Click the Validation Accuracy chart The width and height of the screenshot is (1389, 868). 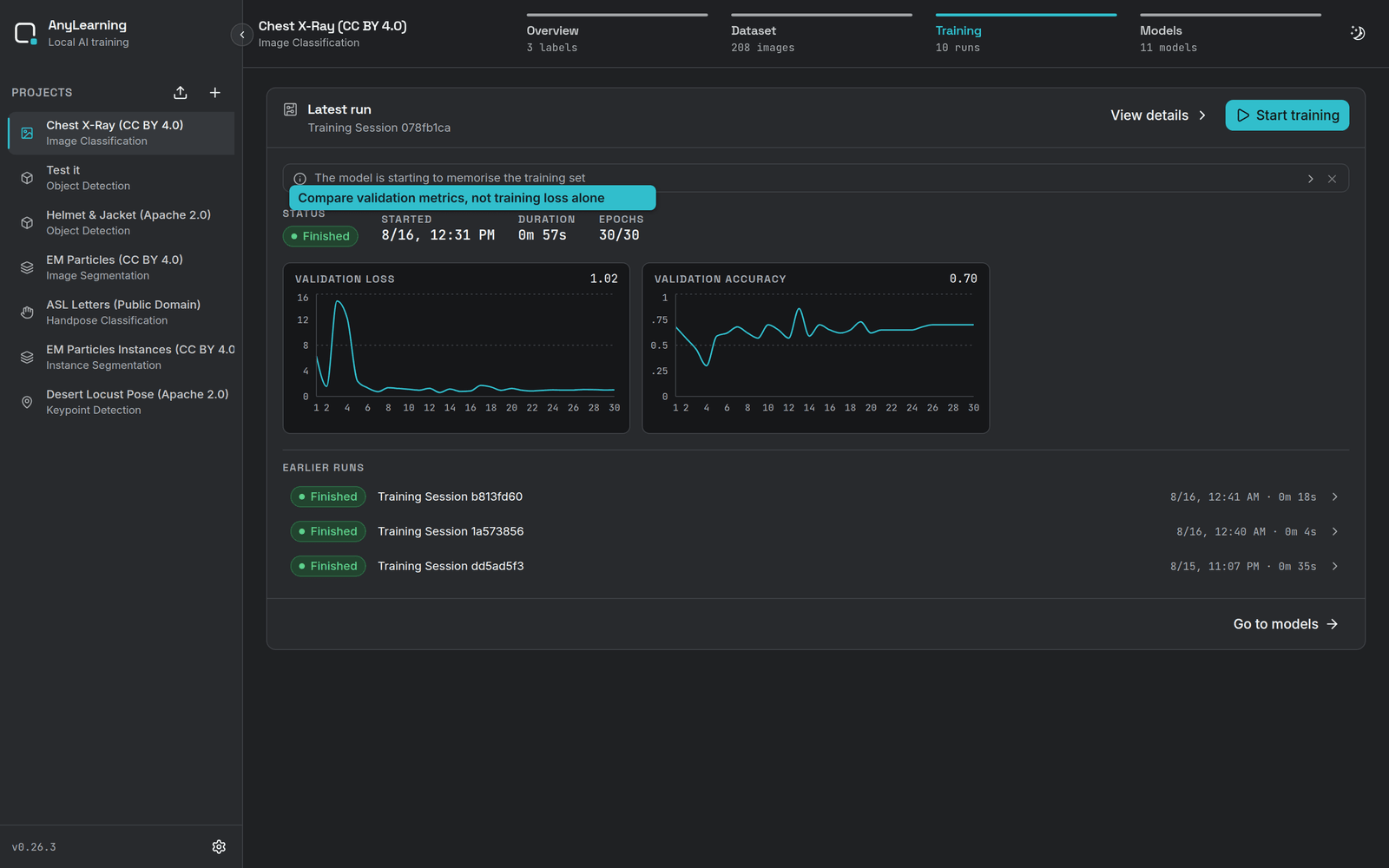[x=816, y=348]
